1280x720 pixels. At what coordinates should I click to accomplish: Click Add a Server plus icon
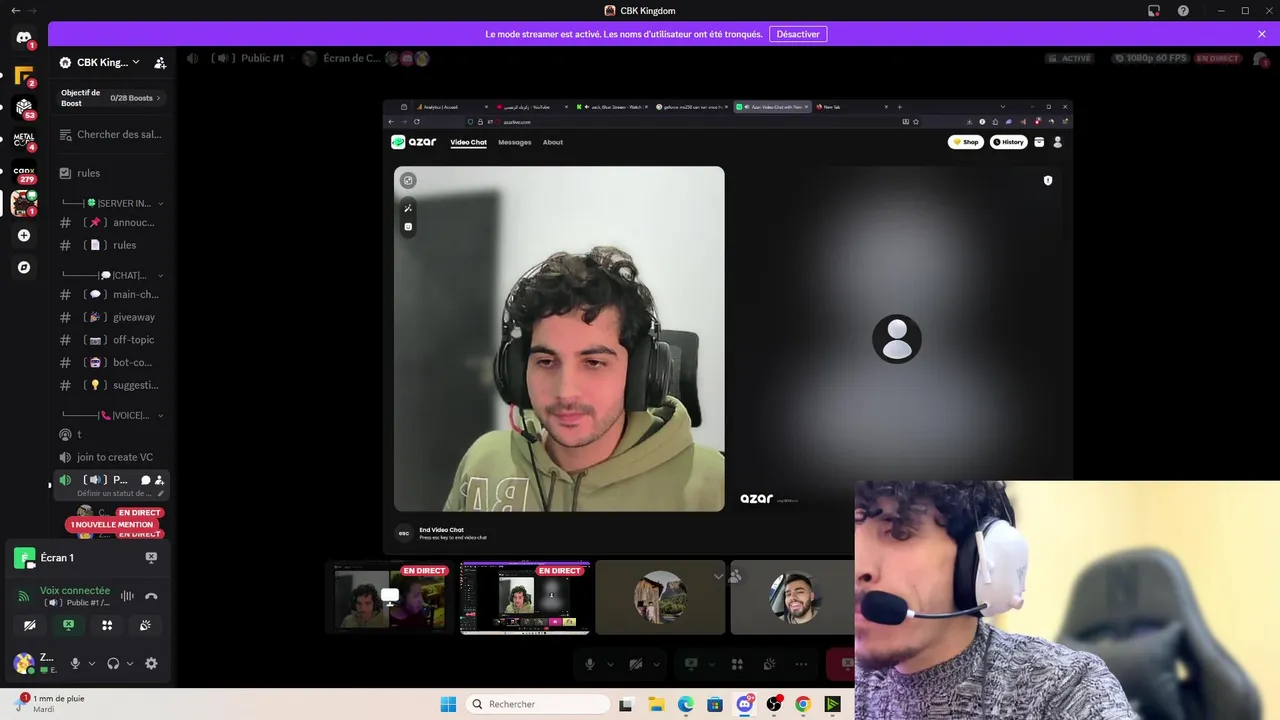[x=24, y=236]
